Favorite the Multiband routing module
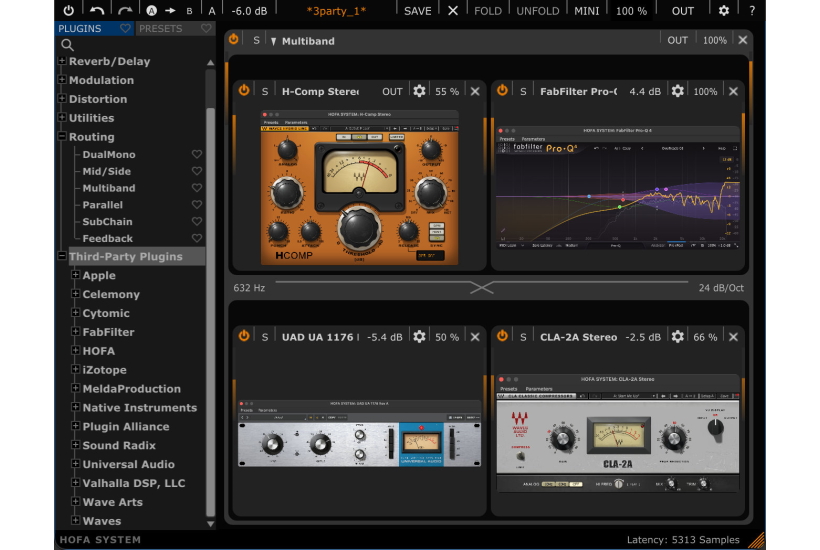820x550 pixels. click(197, 188)
